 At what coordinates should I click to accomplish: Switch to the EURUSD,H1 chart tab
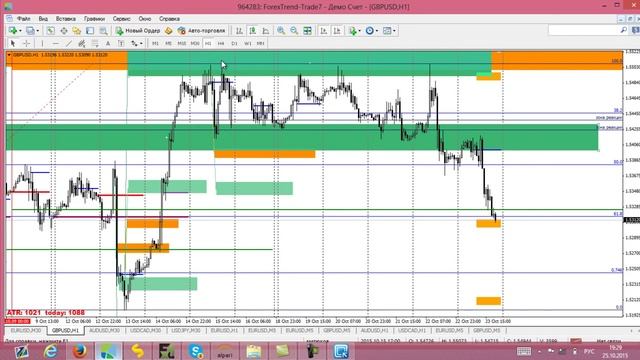point(224,330)
